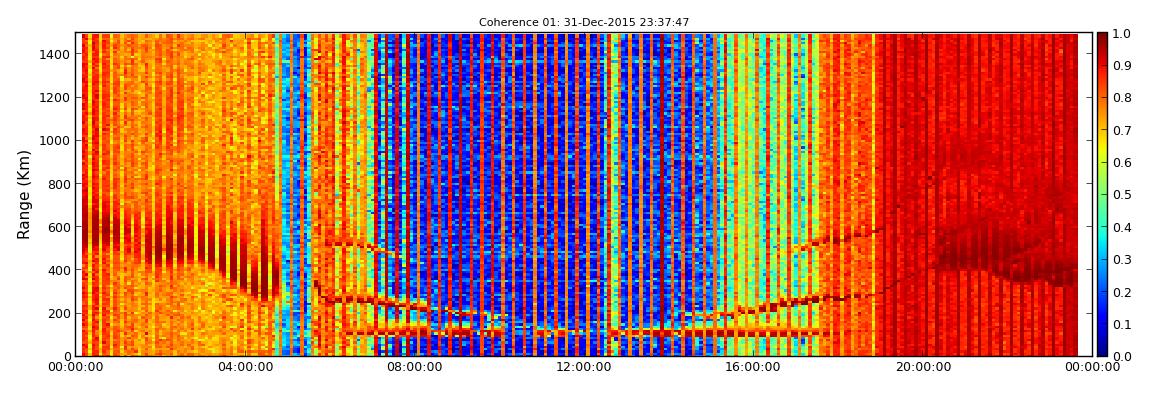
Task: Click the 0.6 colorbar tick label
Action: pos(1124,163)
